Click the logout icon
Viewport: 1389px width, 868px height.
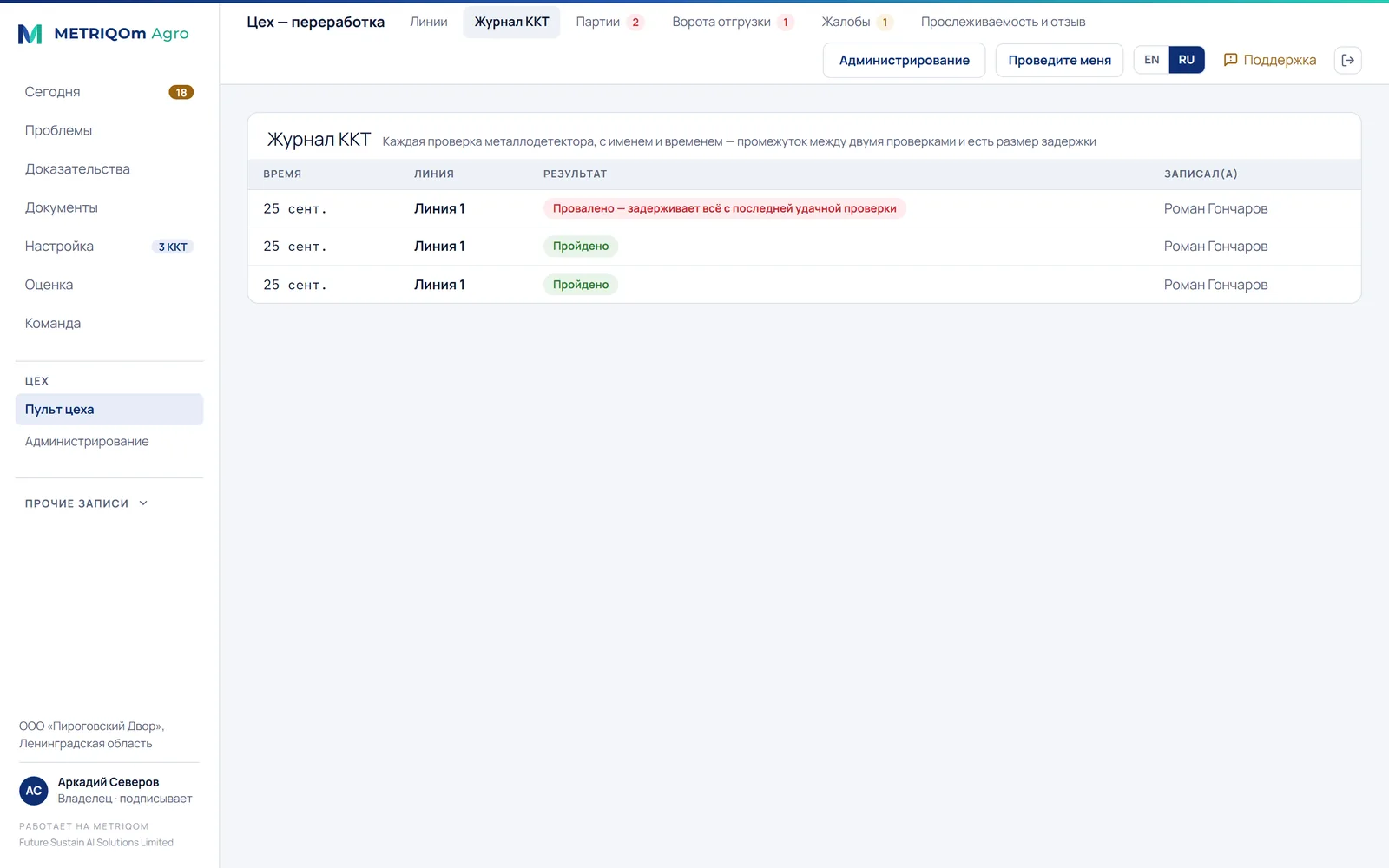click(1347, 60)
